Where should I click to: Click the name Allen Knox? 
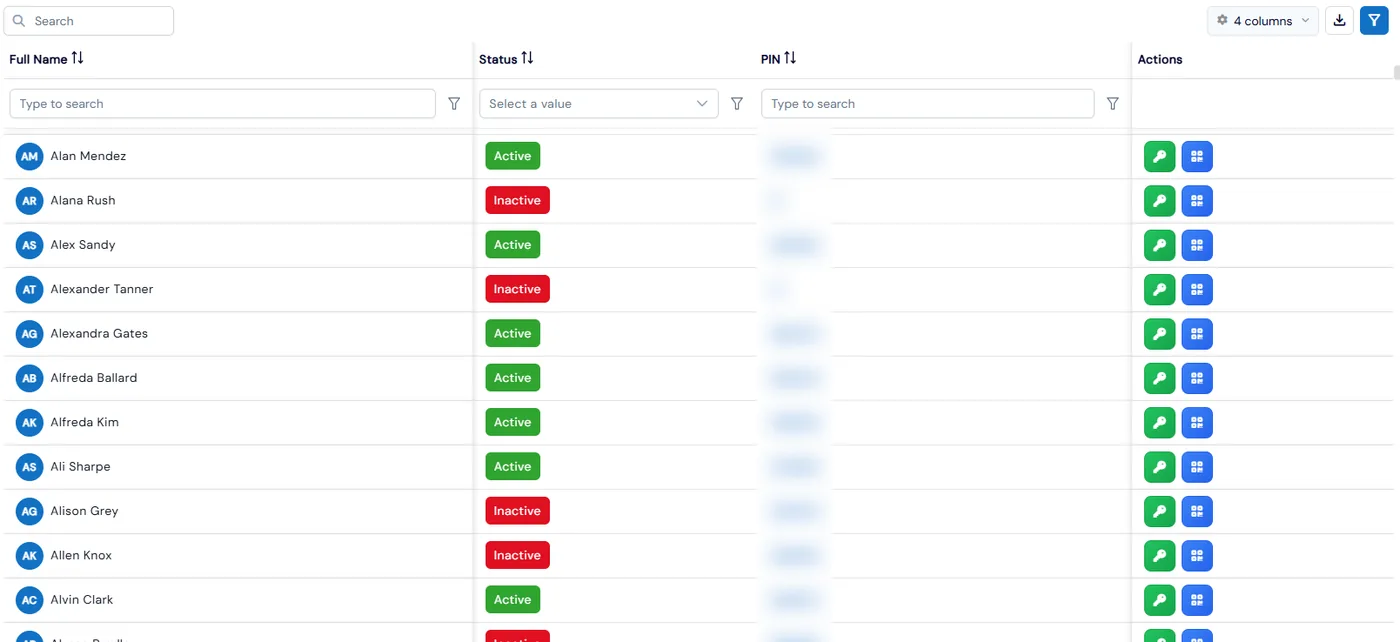(x=81, y=556)
